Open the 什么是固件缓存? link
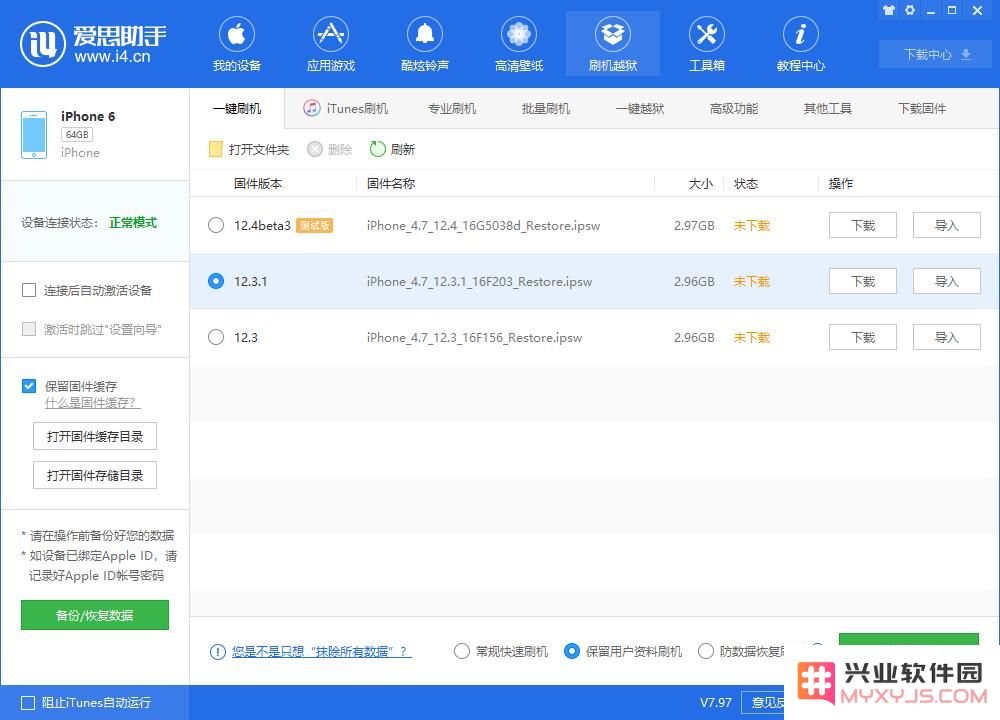Image resolution: width=1000 pixels, height=720 pixels. tap(92, 403)
